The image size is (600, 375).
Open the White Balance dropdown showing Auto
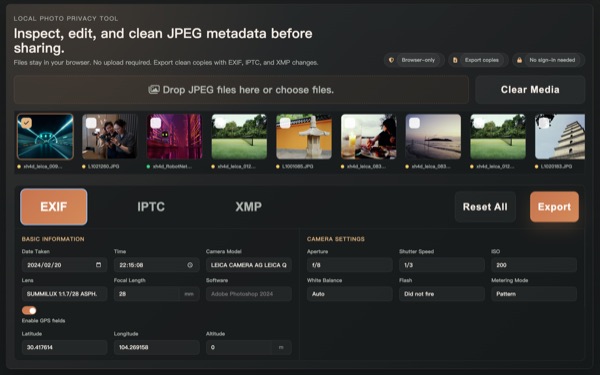(350, 294)
